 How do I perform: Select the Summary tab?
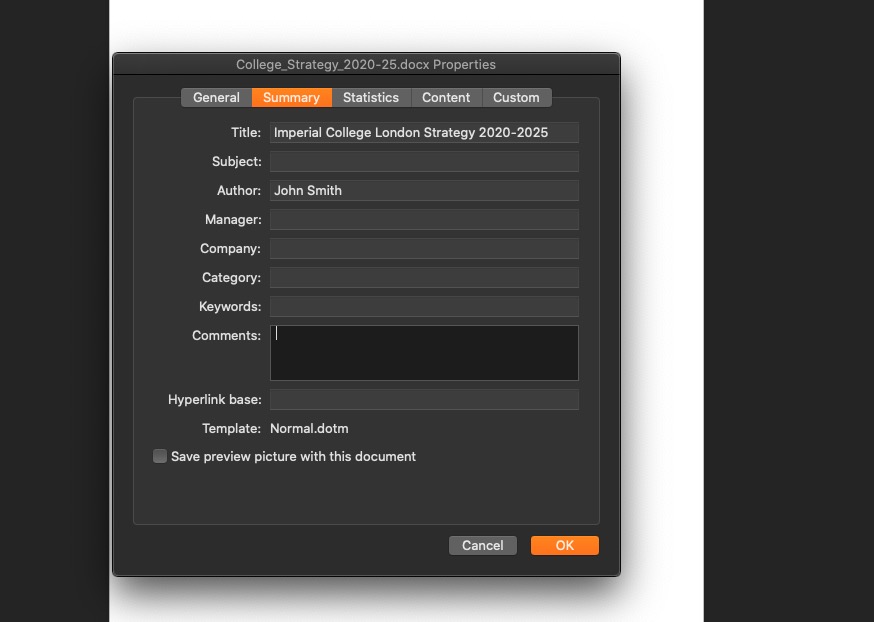pos(291,97)
